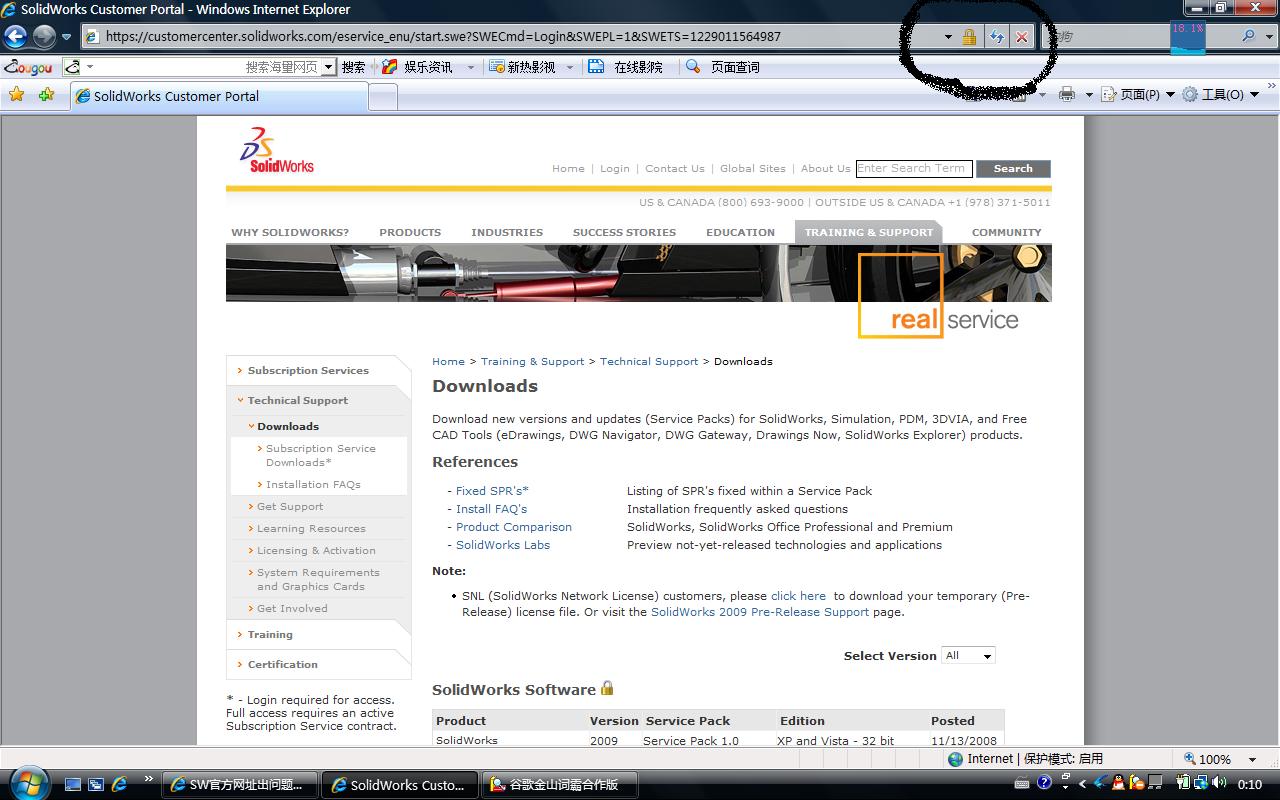Click the Login link in header

(x=615, y=168)
